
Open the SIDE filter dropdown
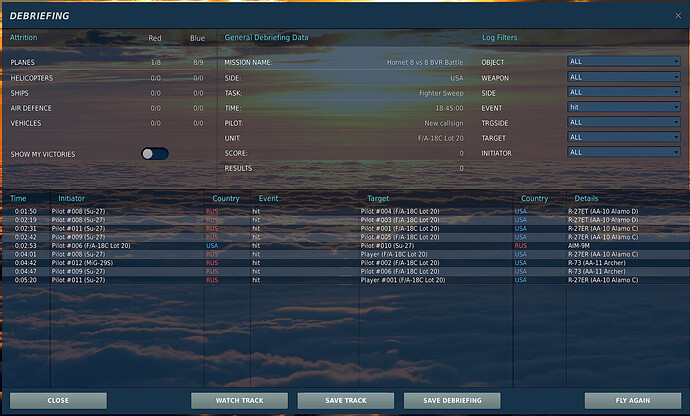pos(624,92)
